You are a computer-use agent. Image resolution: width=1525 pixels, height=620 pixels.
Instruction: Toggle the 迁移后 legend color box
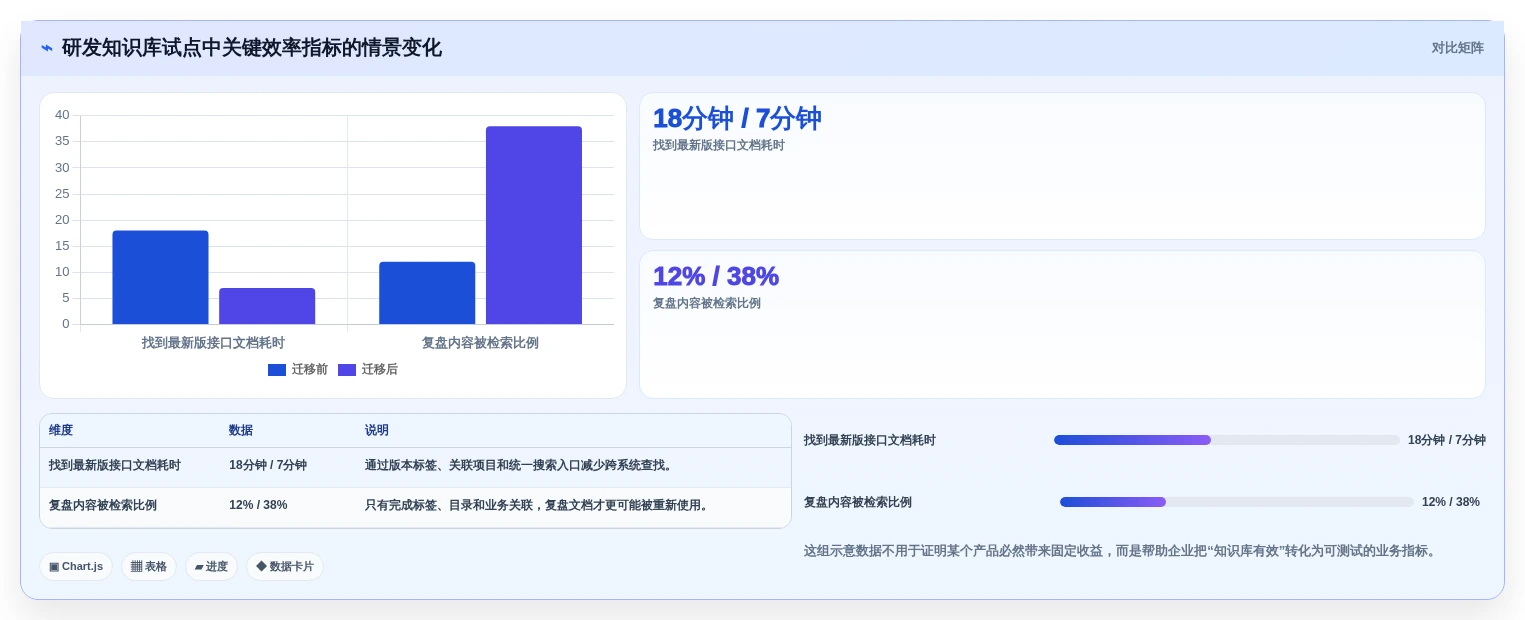coord(347,370)
